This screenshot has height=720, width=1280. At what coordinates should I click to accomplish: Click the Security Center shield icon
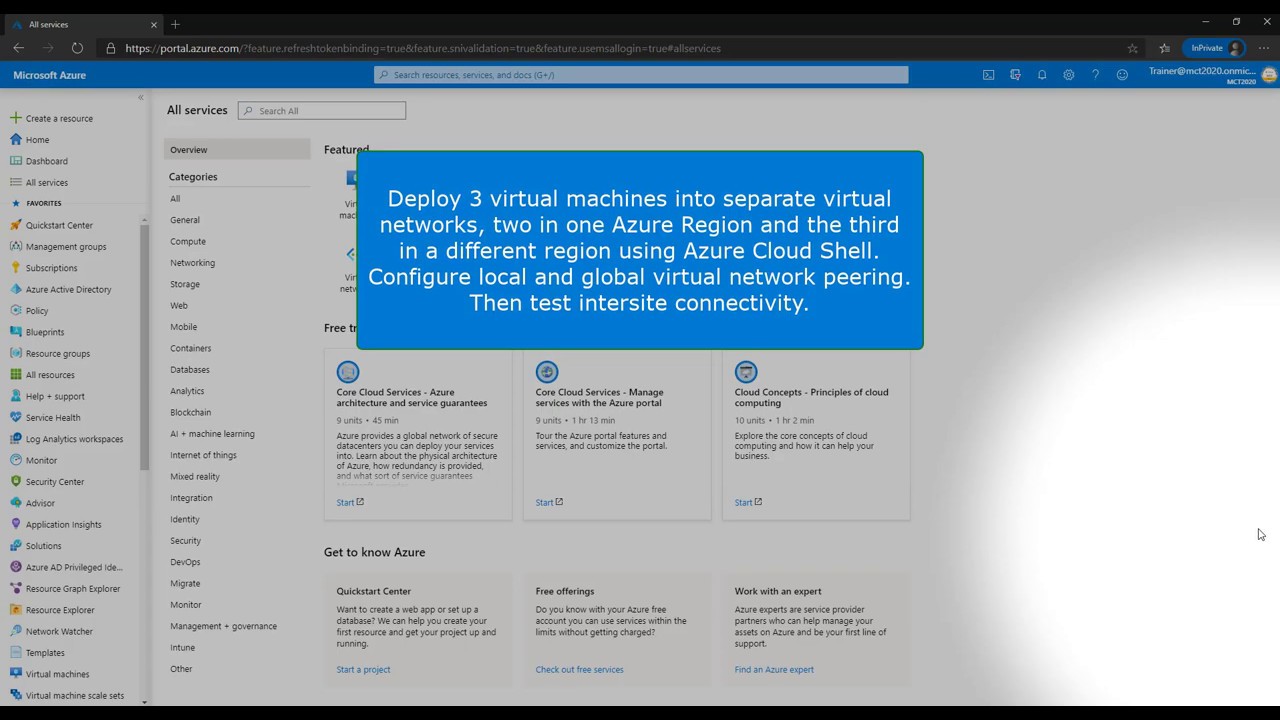pyautogui.click(x=15, y=481)
